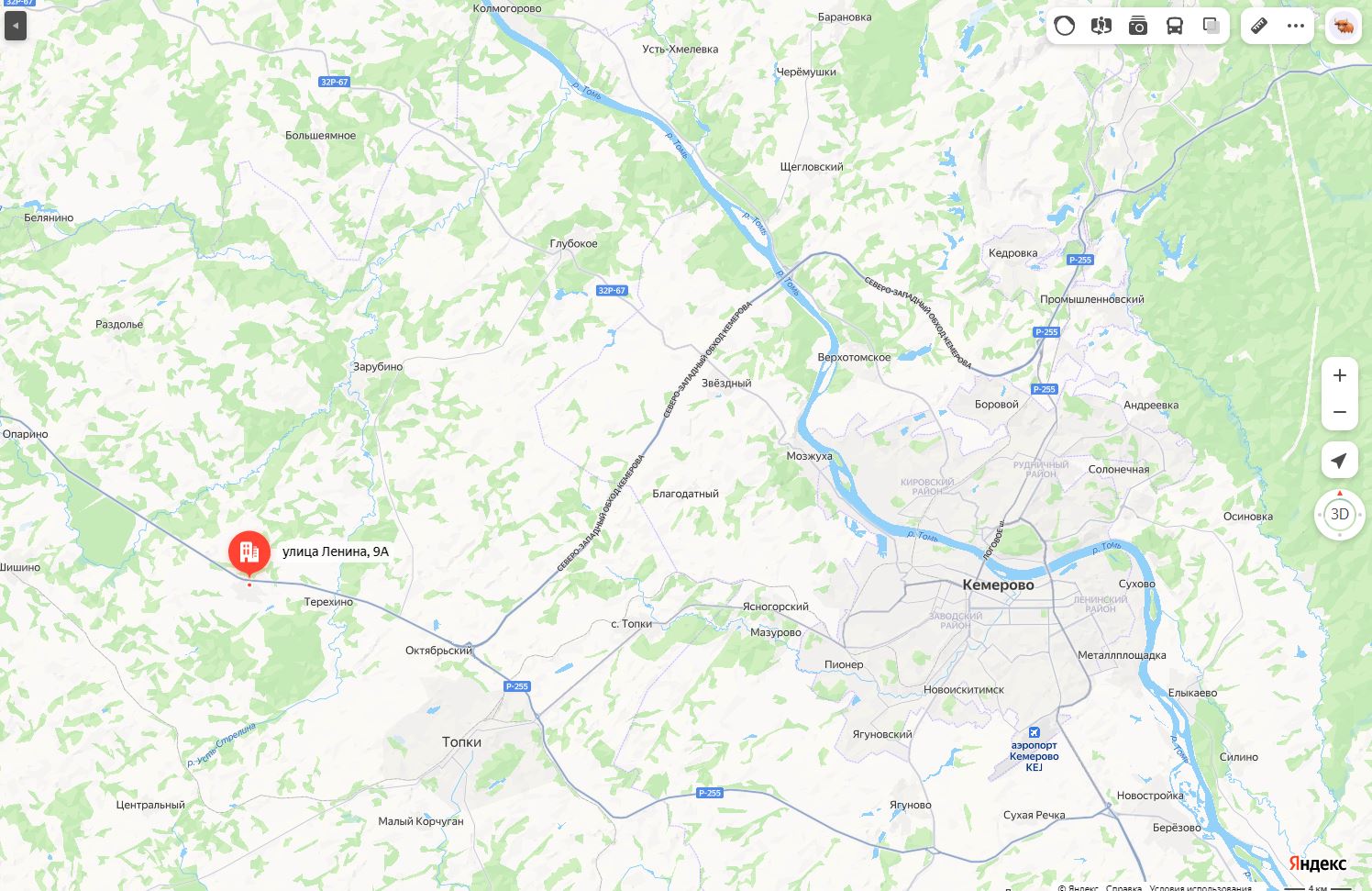Toggle 3D map tilt mode
The width and height of the screenshot is (1372, 891).
click(x=1340, y=514)
